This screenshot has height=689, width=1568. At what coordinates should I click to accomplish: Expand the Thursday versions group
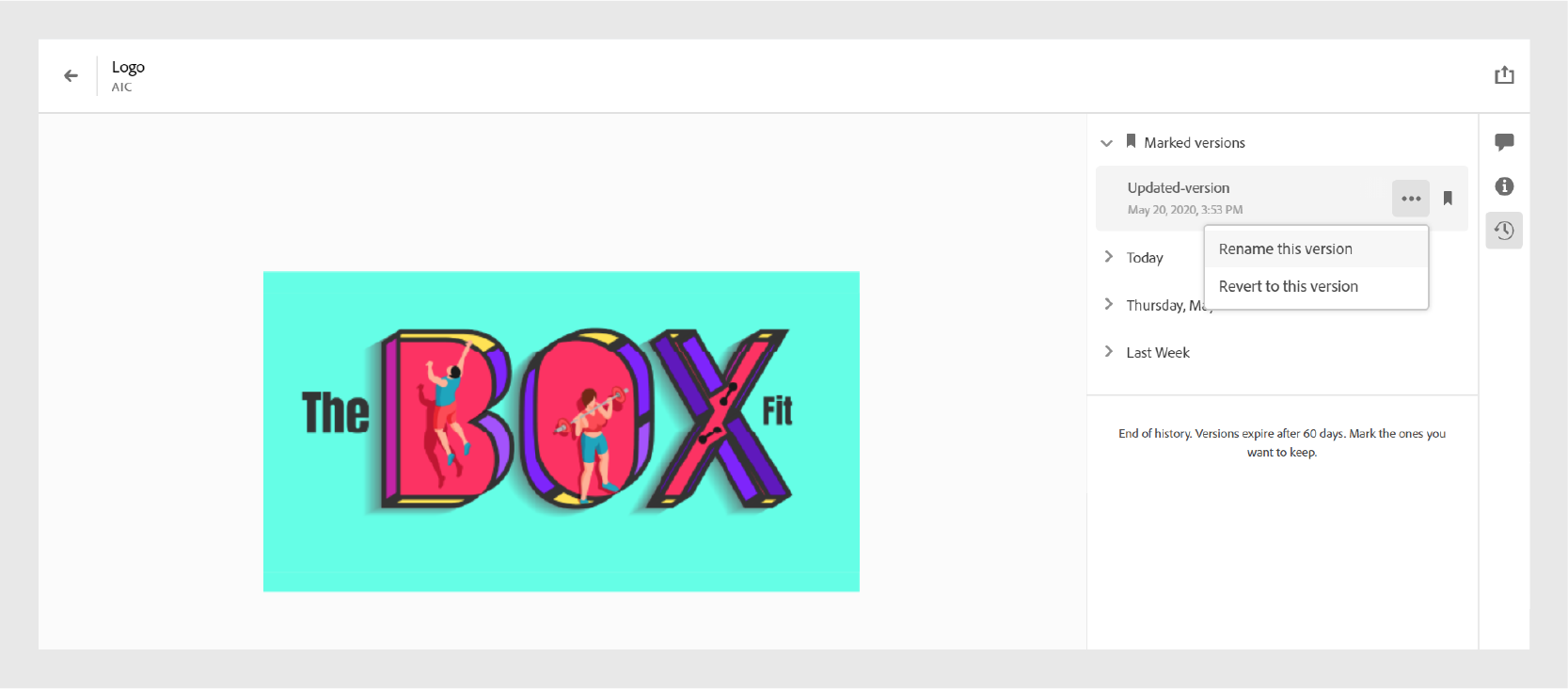pos(1109,304)
